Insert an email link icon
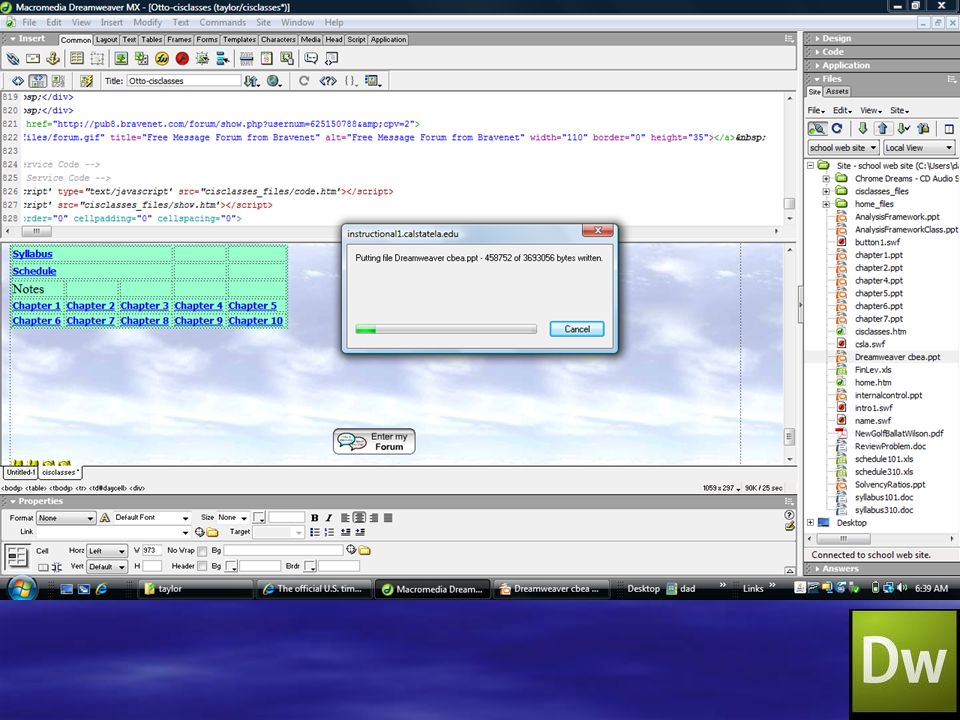This screenshot has height=720, width=960. (x=33, y=59)
